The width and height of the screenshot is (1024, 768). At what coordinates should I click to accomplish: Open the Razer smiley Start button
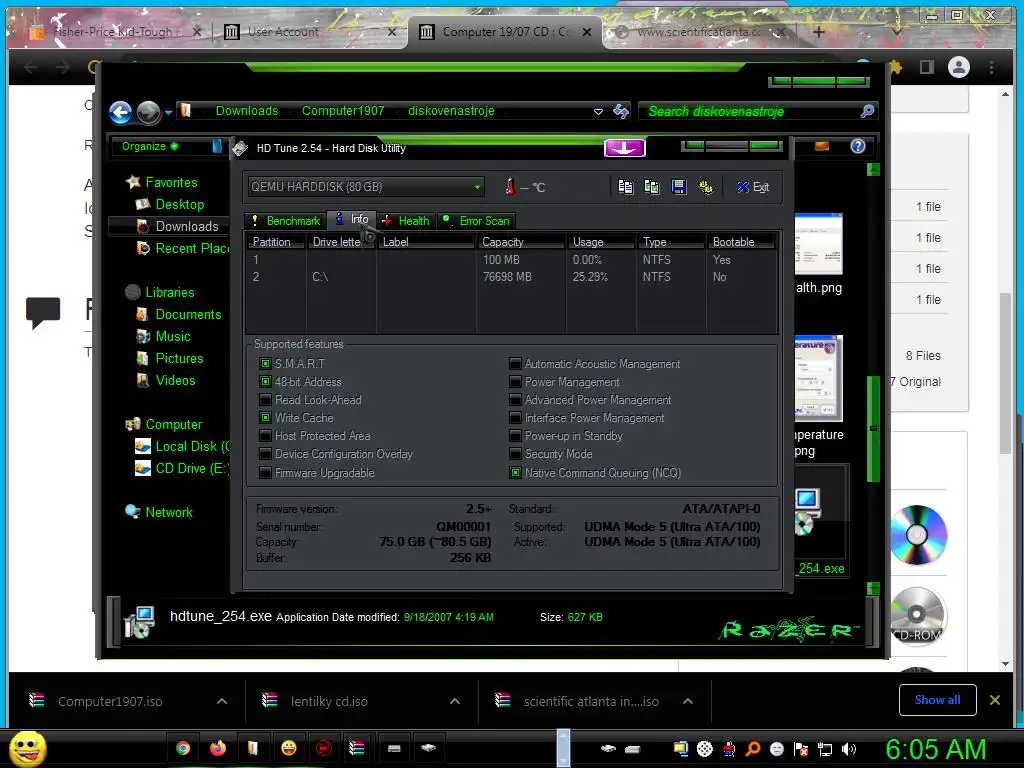(27, 748)
